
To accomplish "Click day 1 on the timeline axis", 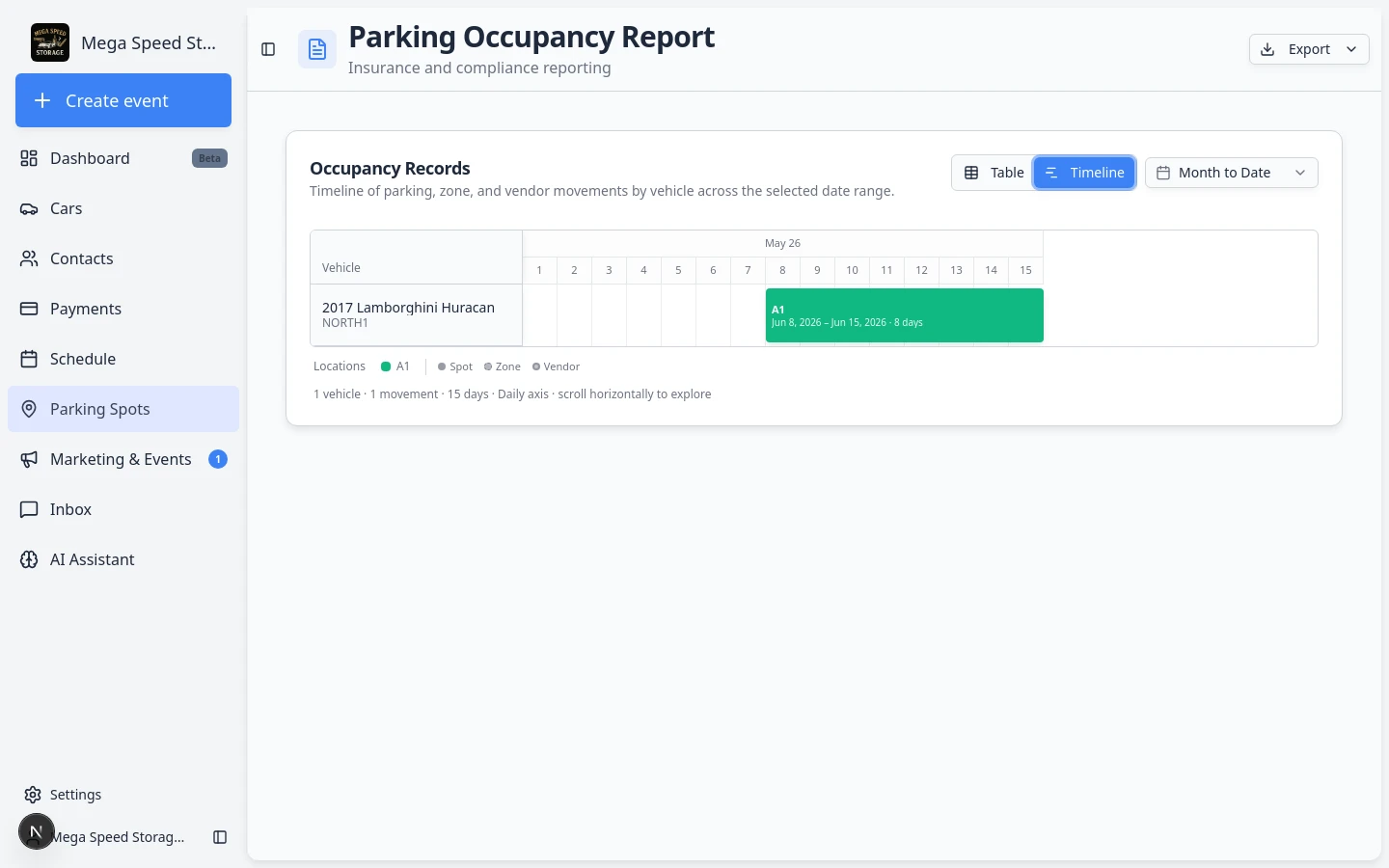I will pyautogui.click(x=539, y=270).
